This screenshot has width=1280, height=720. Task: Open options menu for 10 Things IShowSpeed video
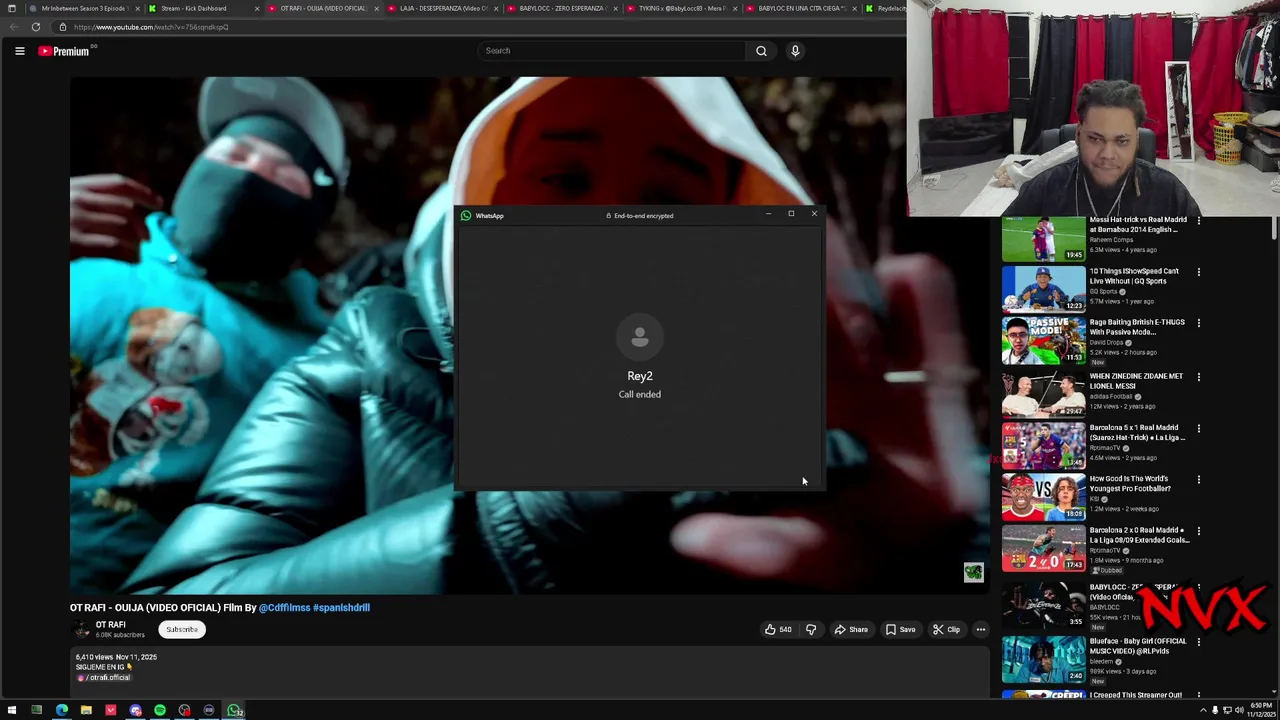pyautogui.click(x=1199, y=271)
